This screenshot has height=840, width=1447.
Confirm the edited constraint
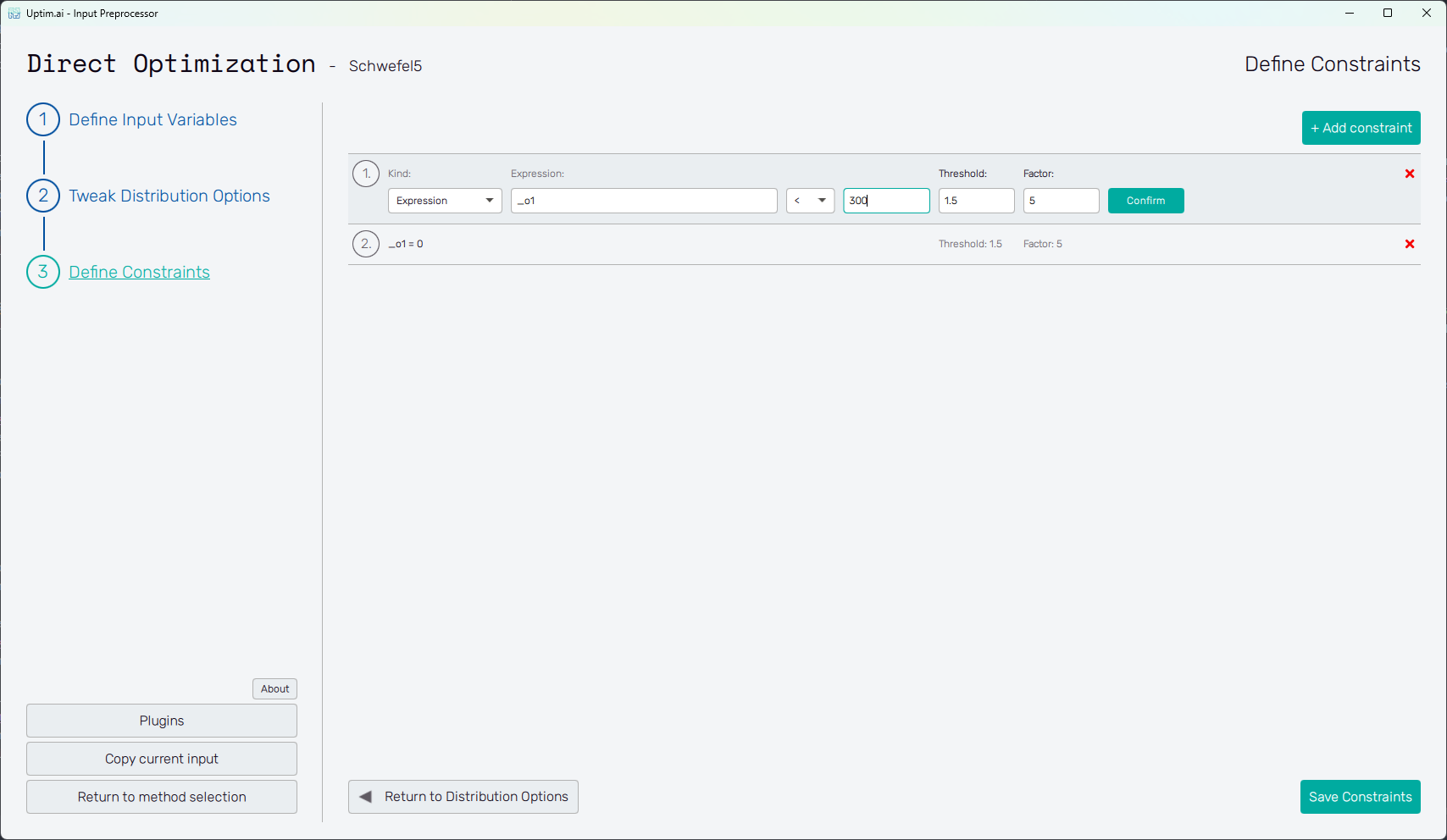1145,201
